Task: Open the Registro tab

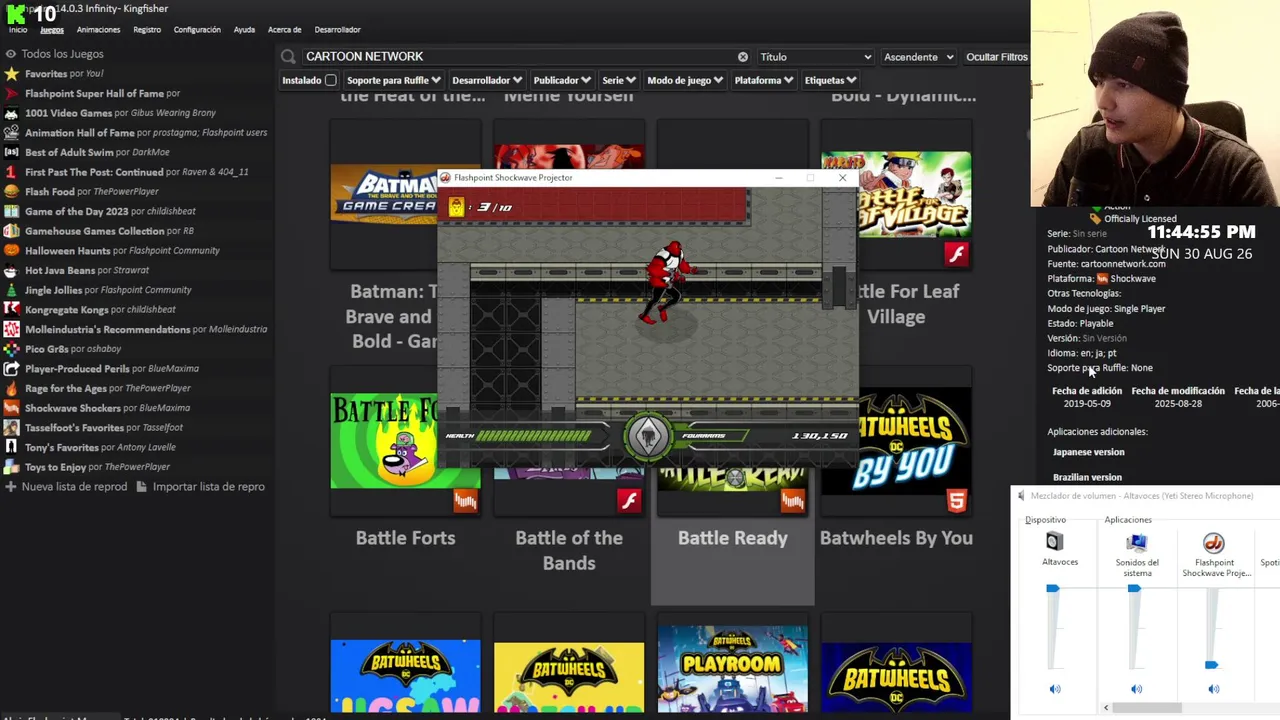Action: (x=147, y=30)
